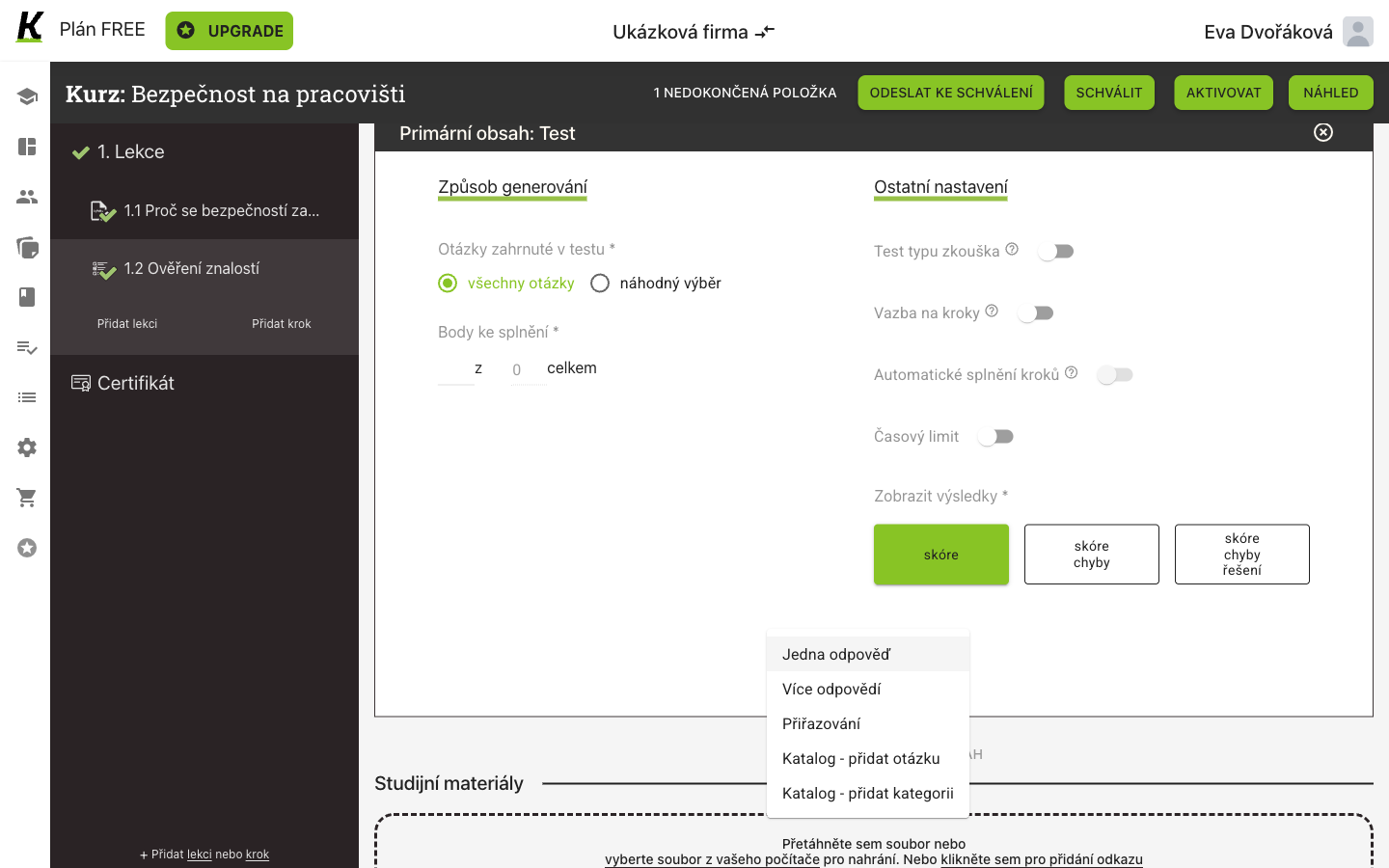Screen dimensions: 1389x868
Task: Click green checkmark beside 1. Lekce
Action: [81, 152]
